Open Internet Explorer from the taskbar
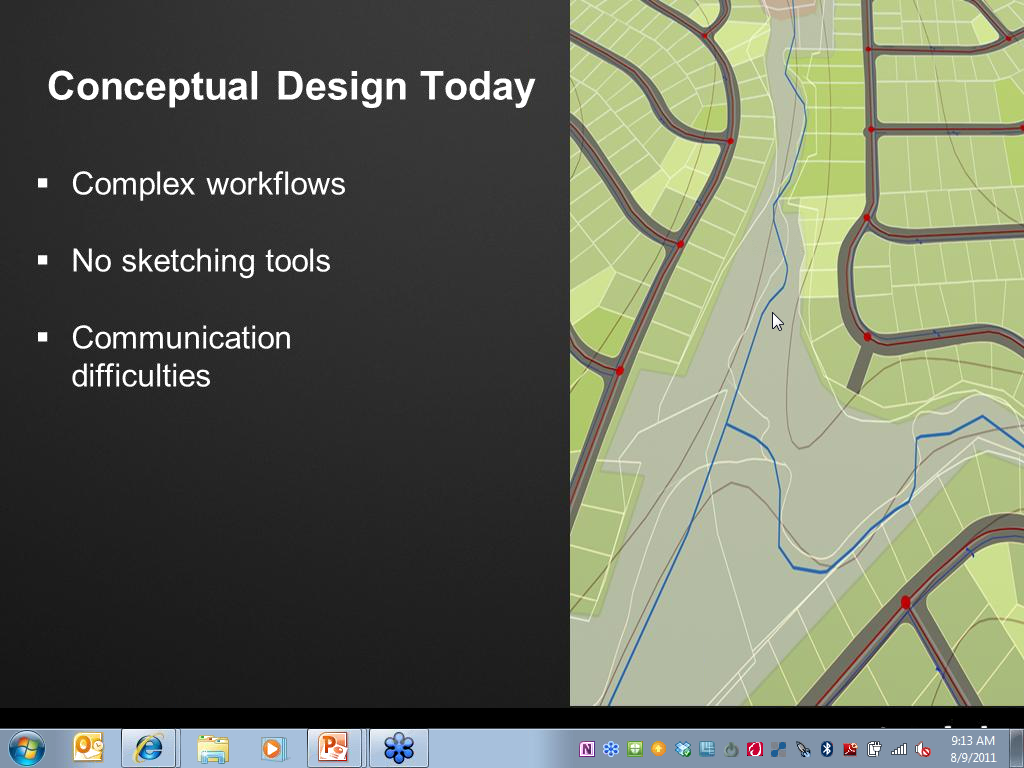Screen dimensions: 1024x768 (148, 748)
